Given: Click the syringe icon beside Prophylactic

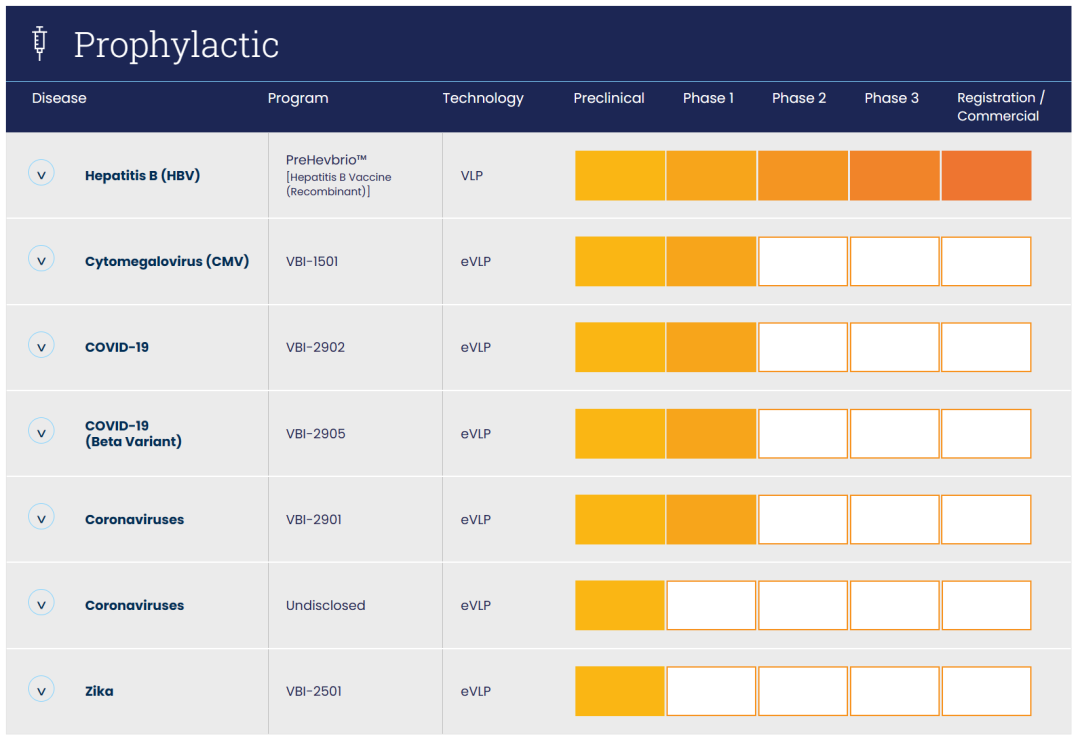Looking at the screenshot, I should (x=40, y=43).
